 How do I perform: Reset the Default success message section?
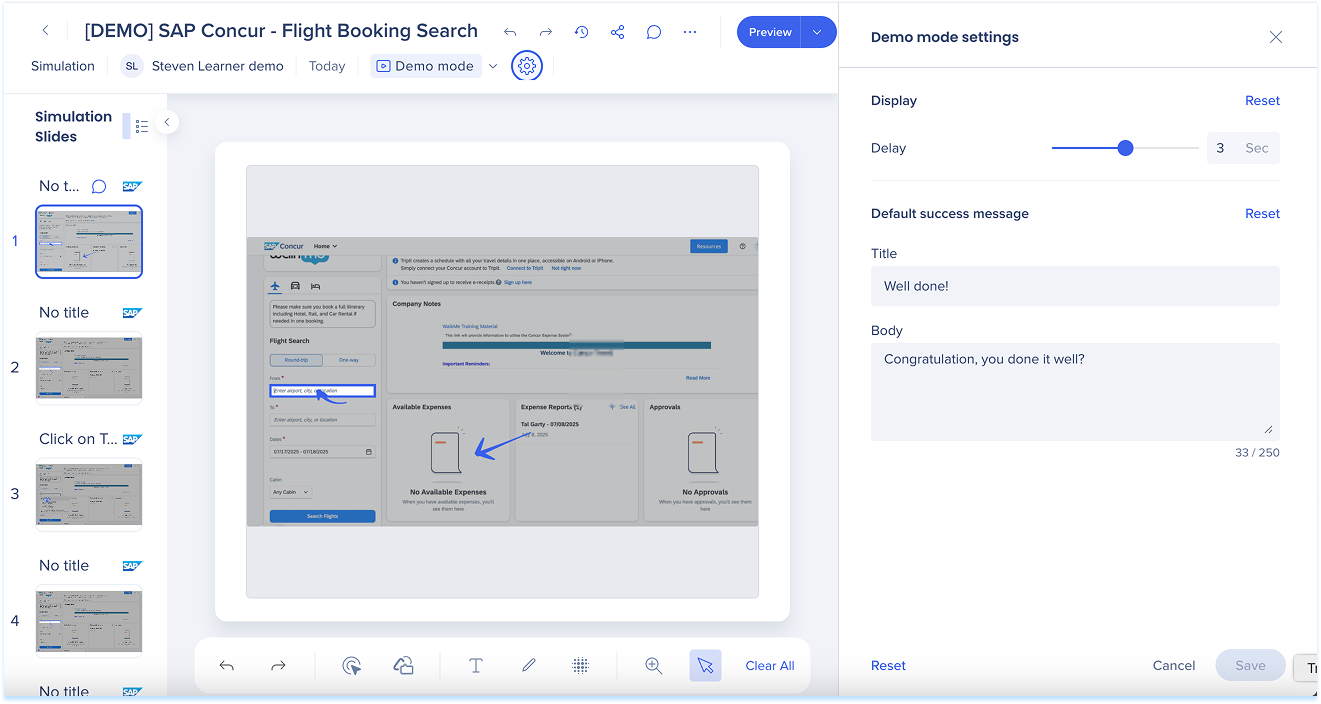click(1262, 214)
